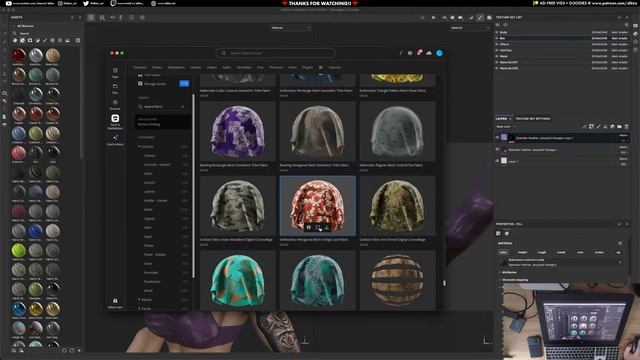Hide the second Spandex Heather layer
Screen dimensions: 640x360
pos(497,149)
